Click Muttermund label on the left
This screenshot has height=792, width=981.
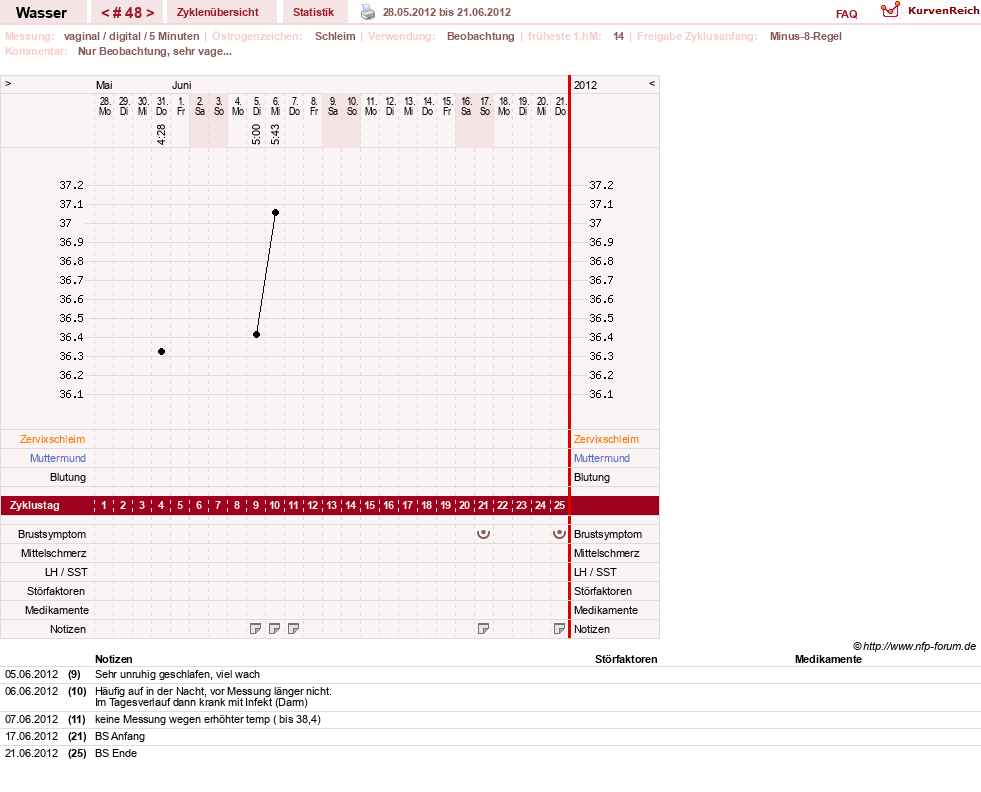coord(58,458)
